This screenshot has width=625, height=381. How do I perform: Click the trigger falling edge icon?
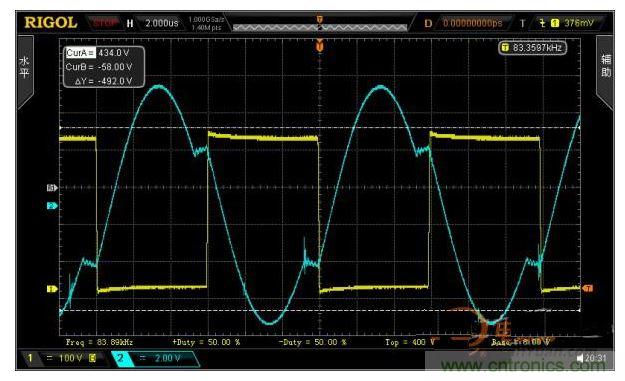(x=542, y=23)
